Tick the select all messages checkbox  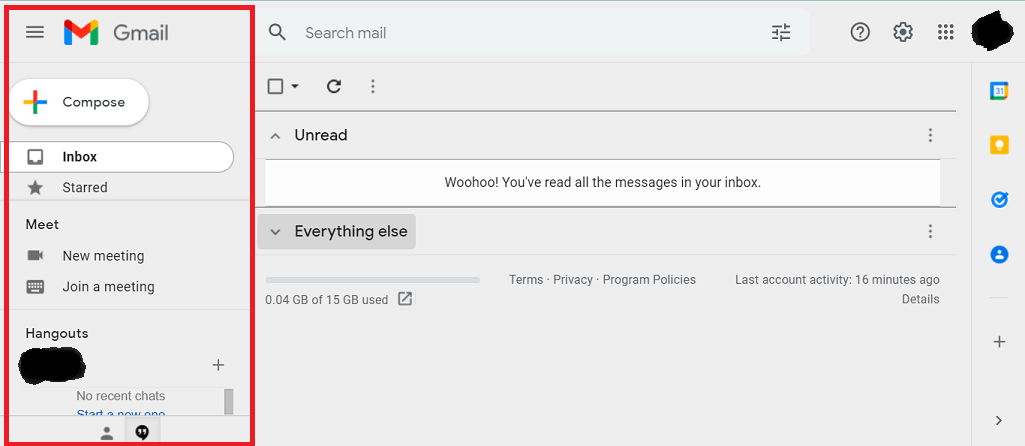tap(276, 86)
